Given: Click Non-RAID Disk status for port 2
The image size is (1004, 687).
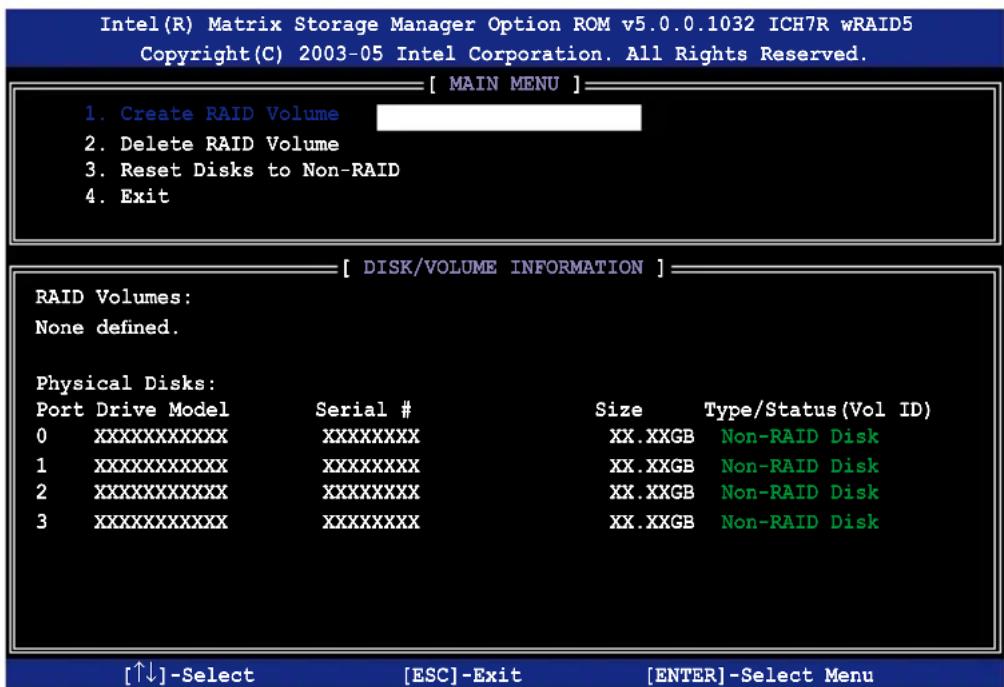Looking at the screenshot, I should point(800,492).
